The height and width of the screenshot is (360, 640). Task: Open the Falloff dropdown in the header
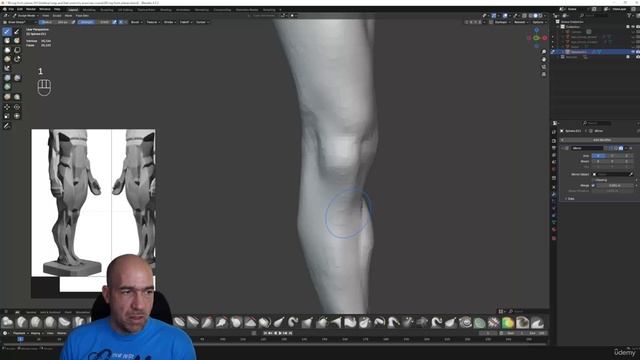186,22
